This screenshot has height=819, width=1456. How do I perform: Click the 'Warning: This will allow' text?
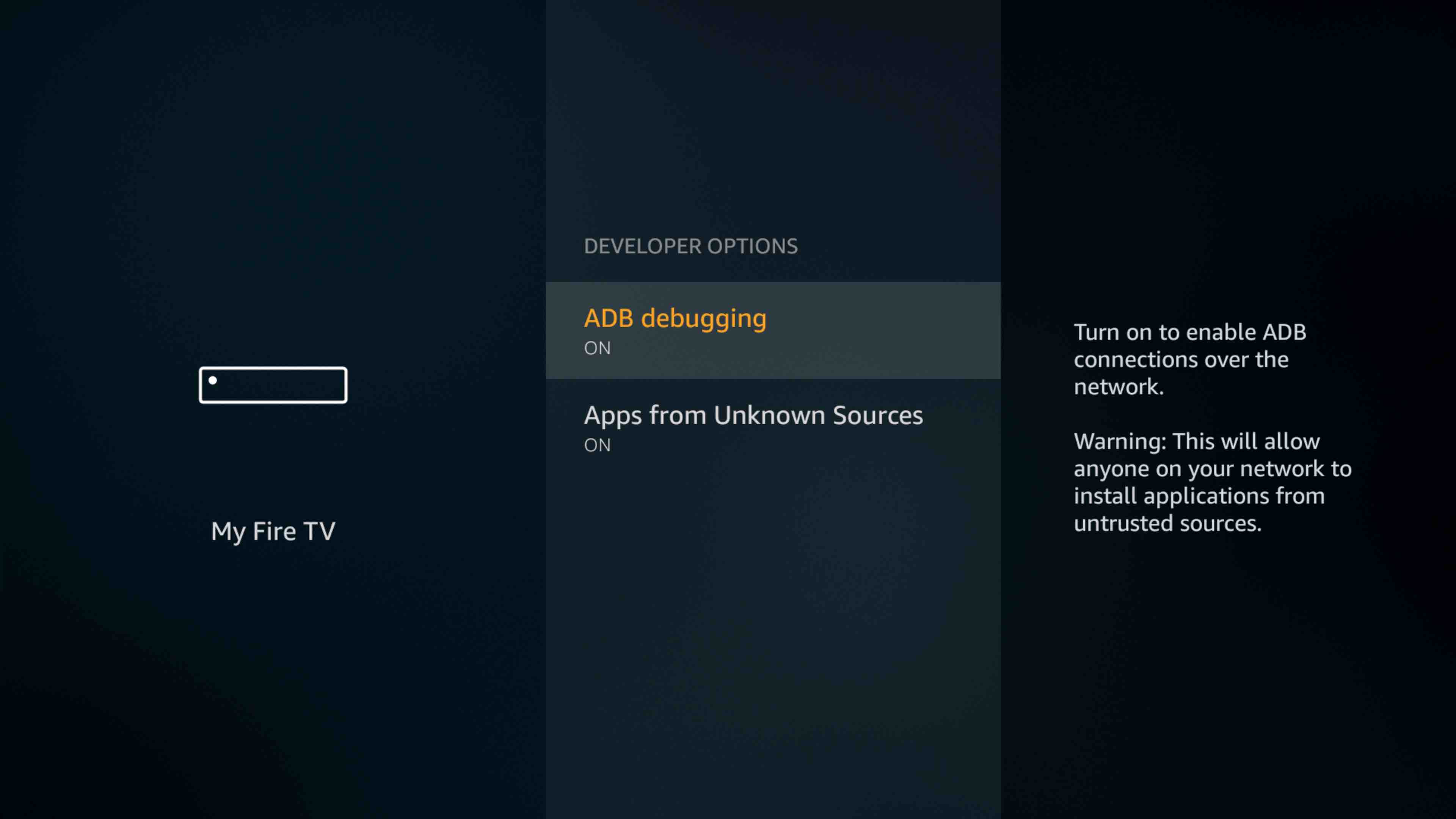click(1213, 482)
